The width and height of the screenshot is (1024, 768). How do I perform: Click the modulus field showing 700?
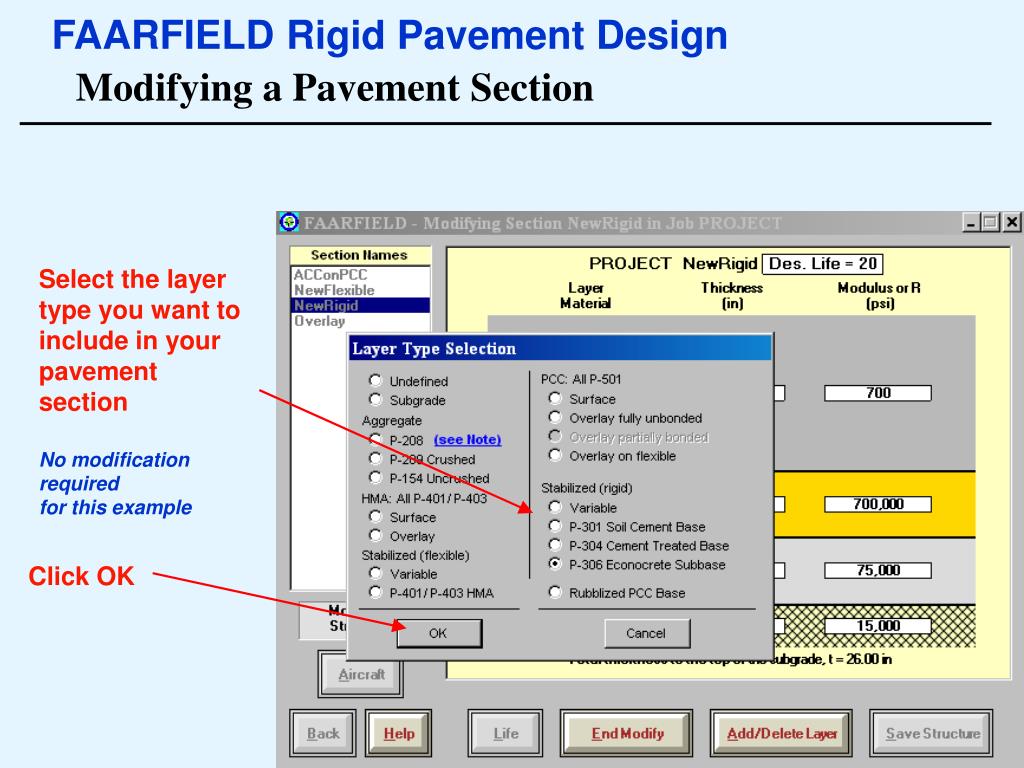[x=878, y=393]
